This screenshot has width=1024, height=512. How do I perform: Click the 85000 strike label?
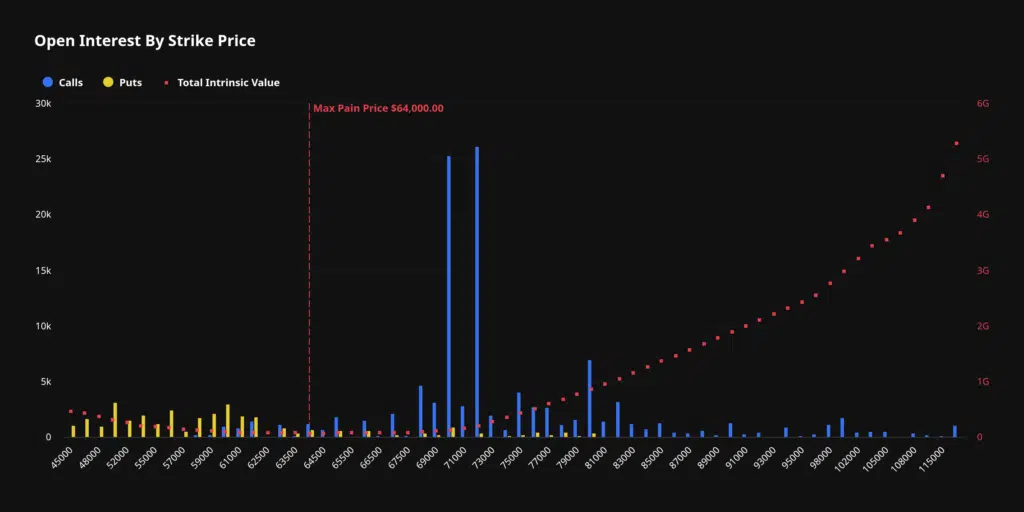click(x=654, y=456)
